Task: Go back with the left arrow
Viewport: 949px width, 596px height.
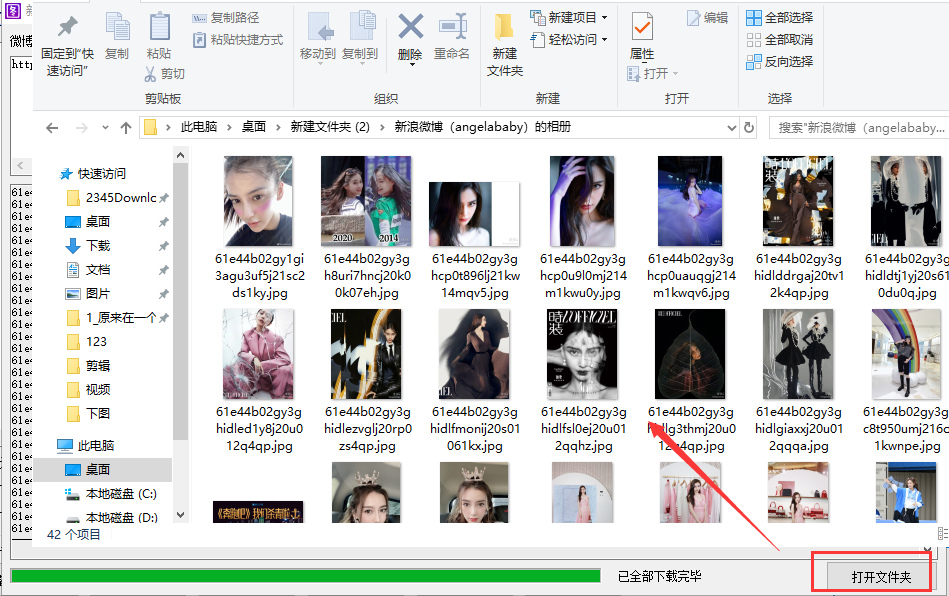Action: pyautogui.click(x=52, y=128)
